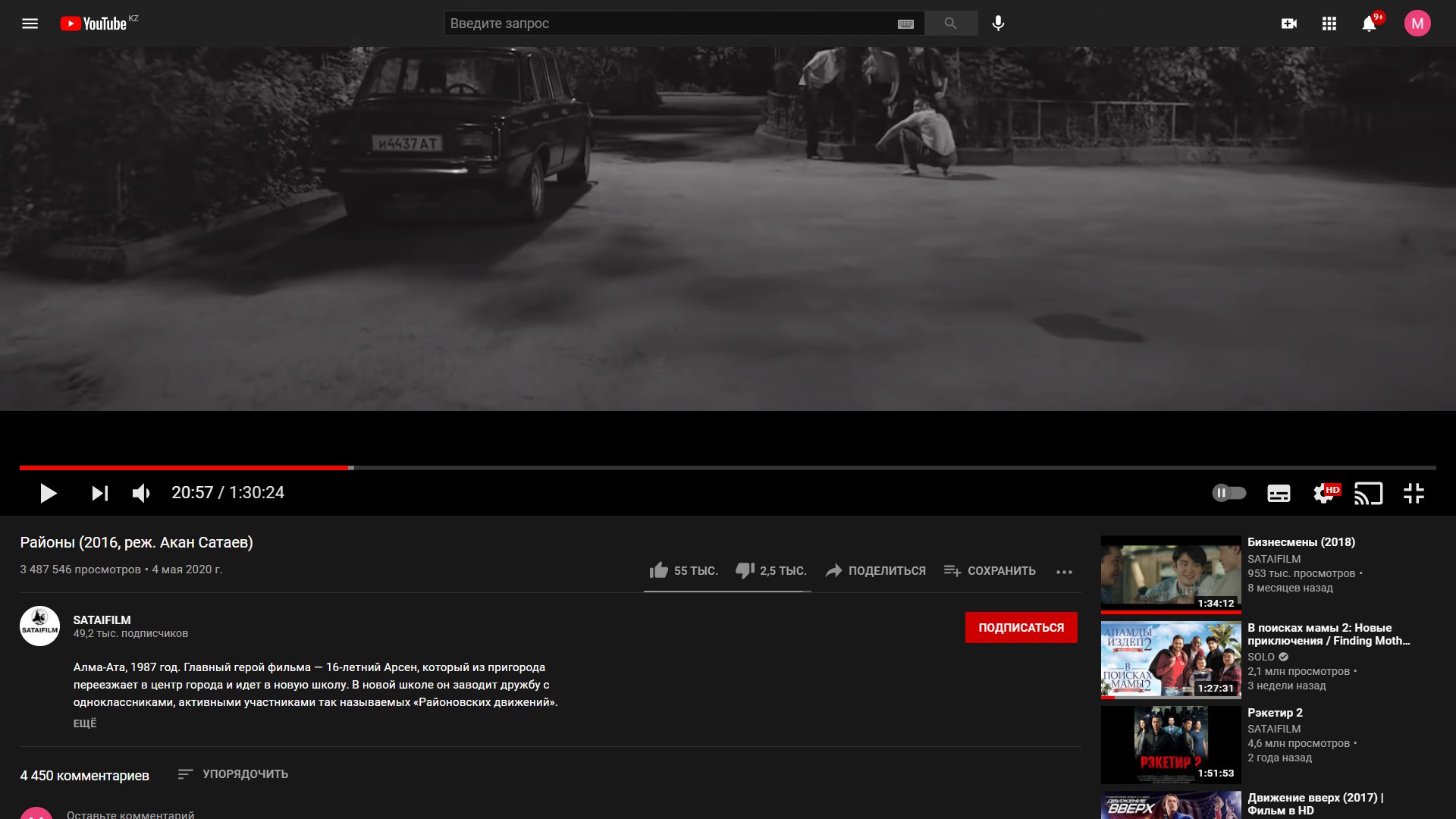
Task: Open the SATAIFILM channel avatar
Action: [39, 626]
